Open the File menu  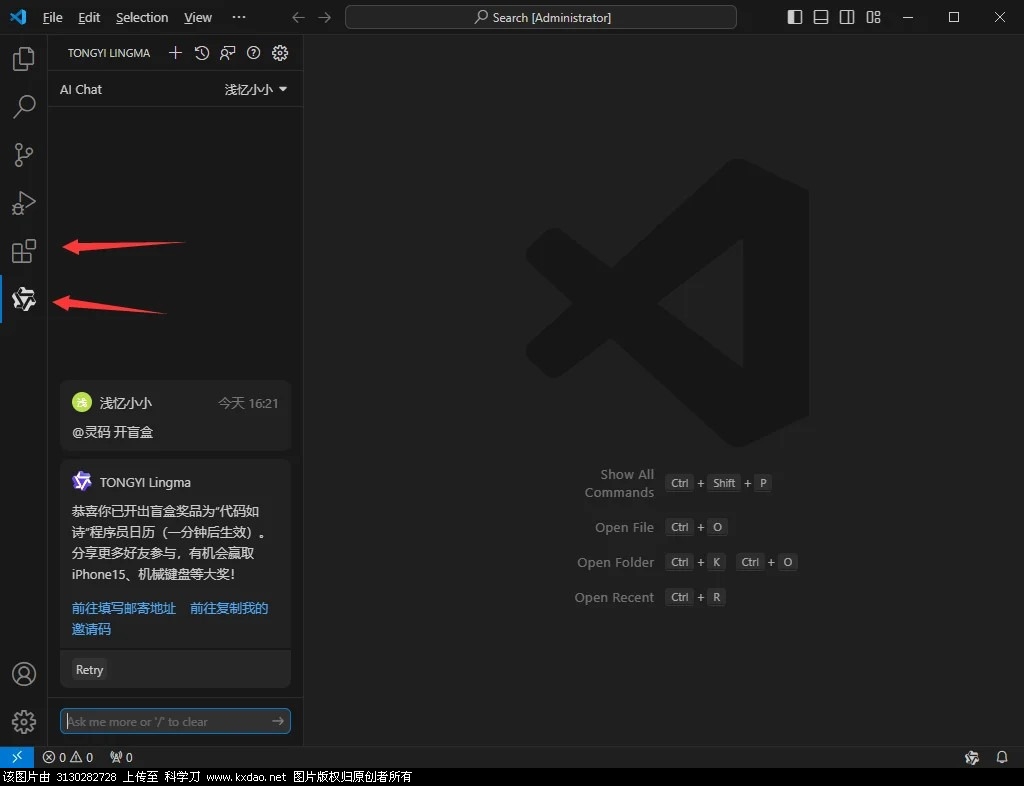point(52,18)
